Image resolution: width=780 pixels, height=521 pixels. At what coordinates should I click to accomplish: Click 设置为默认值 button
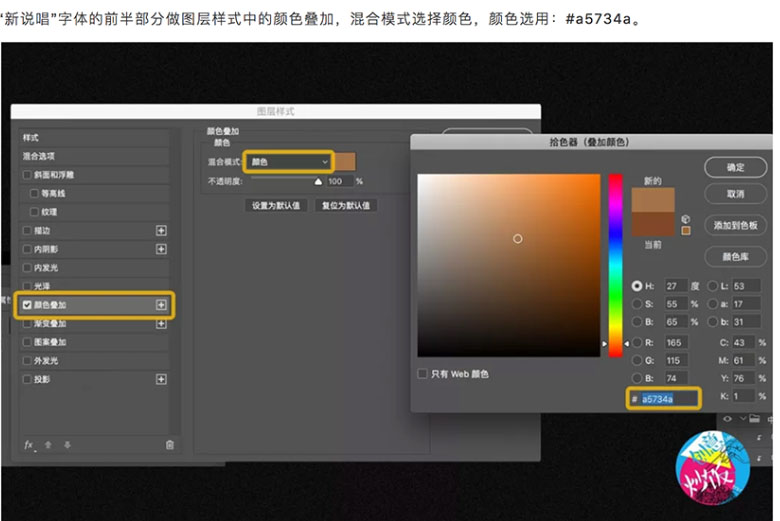point(276,206)
